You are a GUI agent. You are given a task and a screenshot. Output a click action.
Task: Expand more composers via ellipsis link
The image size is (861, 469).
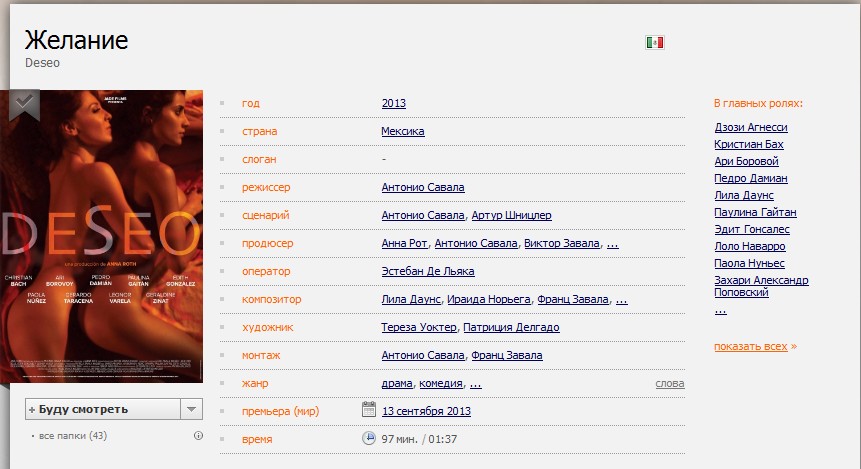[622, 300]
